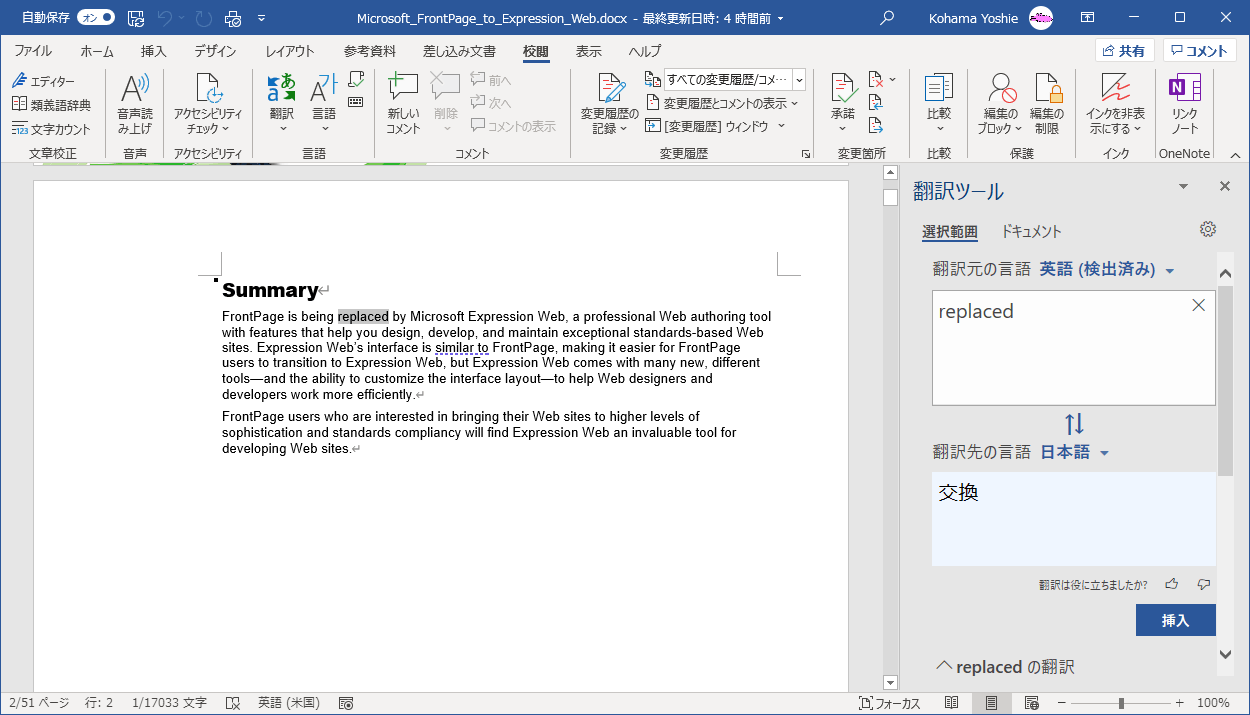1250x715 pixels.
Task: Click the translator pane scrollbar
Action: 1225,380
